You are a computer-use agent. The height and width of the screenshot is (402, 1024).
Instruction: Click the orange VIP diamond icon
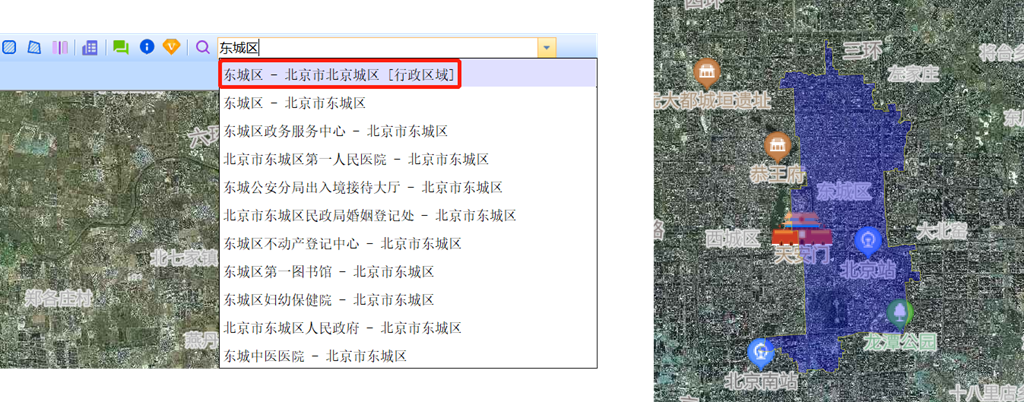pos(172,47)
